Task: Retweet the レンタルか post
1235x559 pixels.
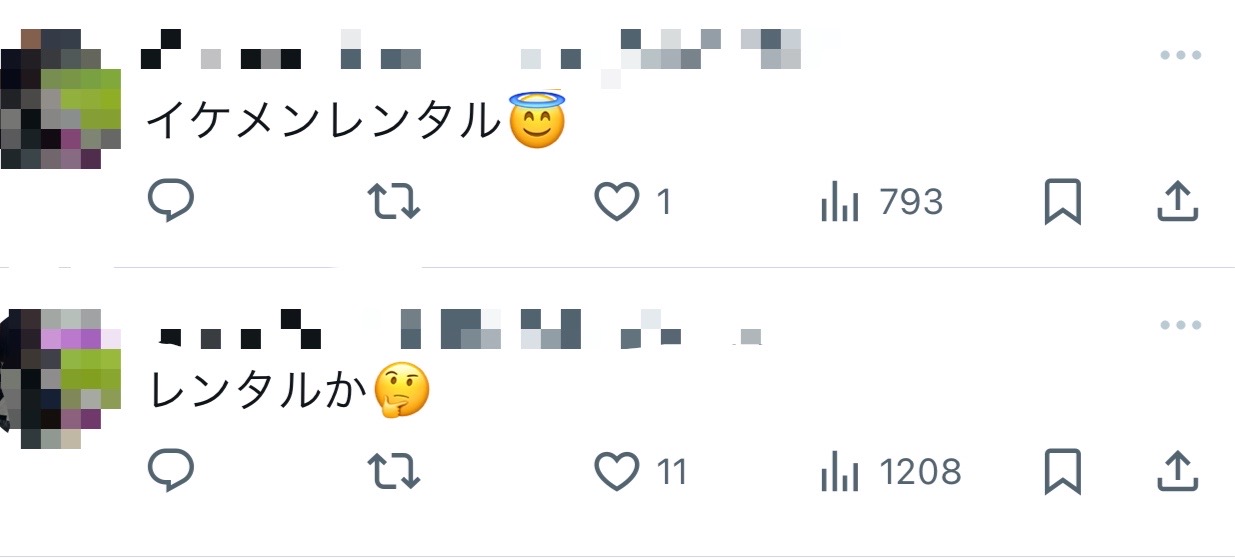Action: click(x=394, y=470)
